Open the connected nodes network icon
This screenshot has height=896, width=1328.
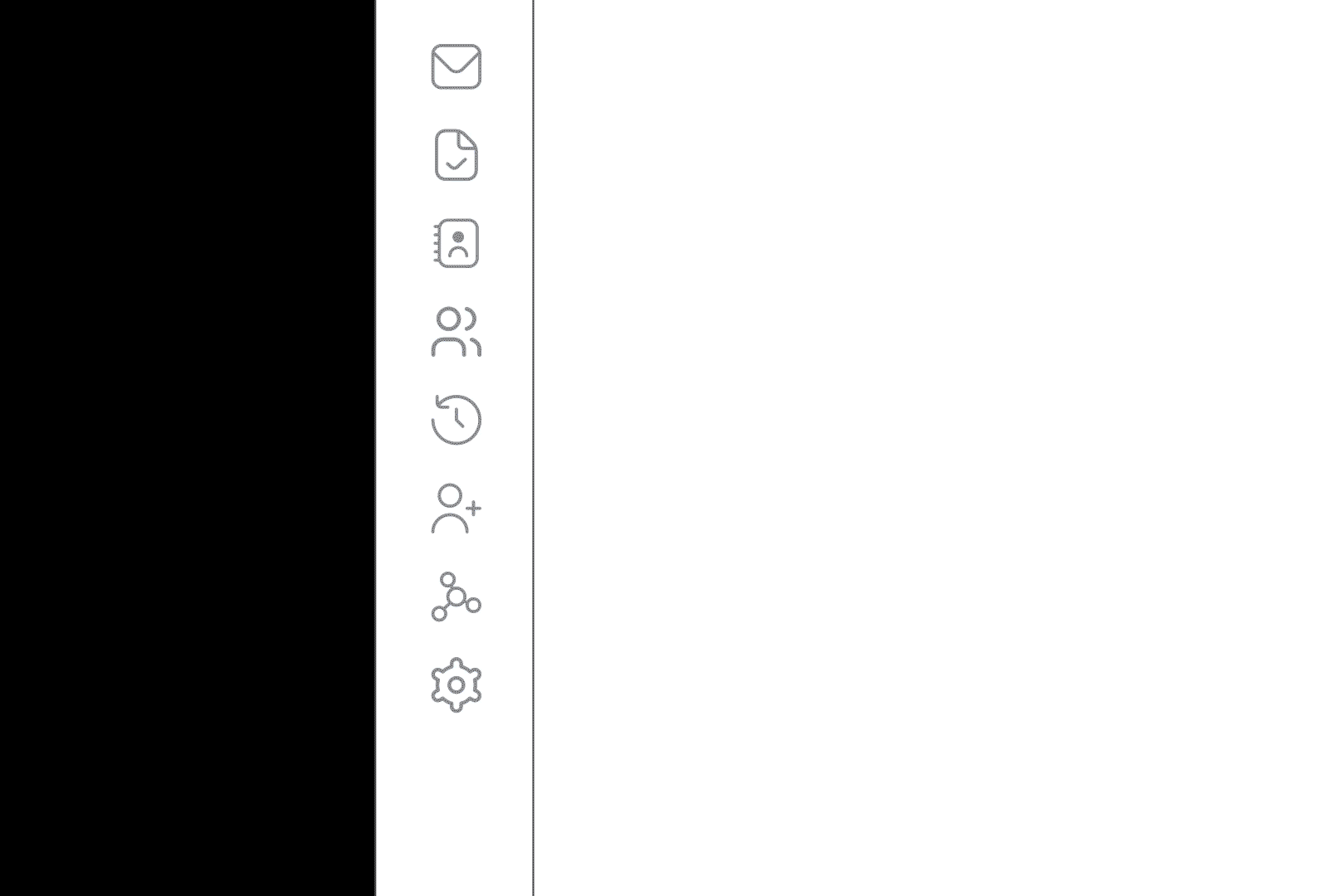coord(456,597)
